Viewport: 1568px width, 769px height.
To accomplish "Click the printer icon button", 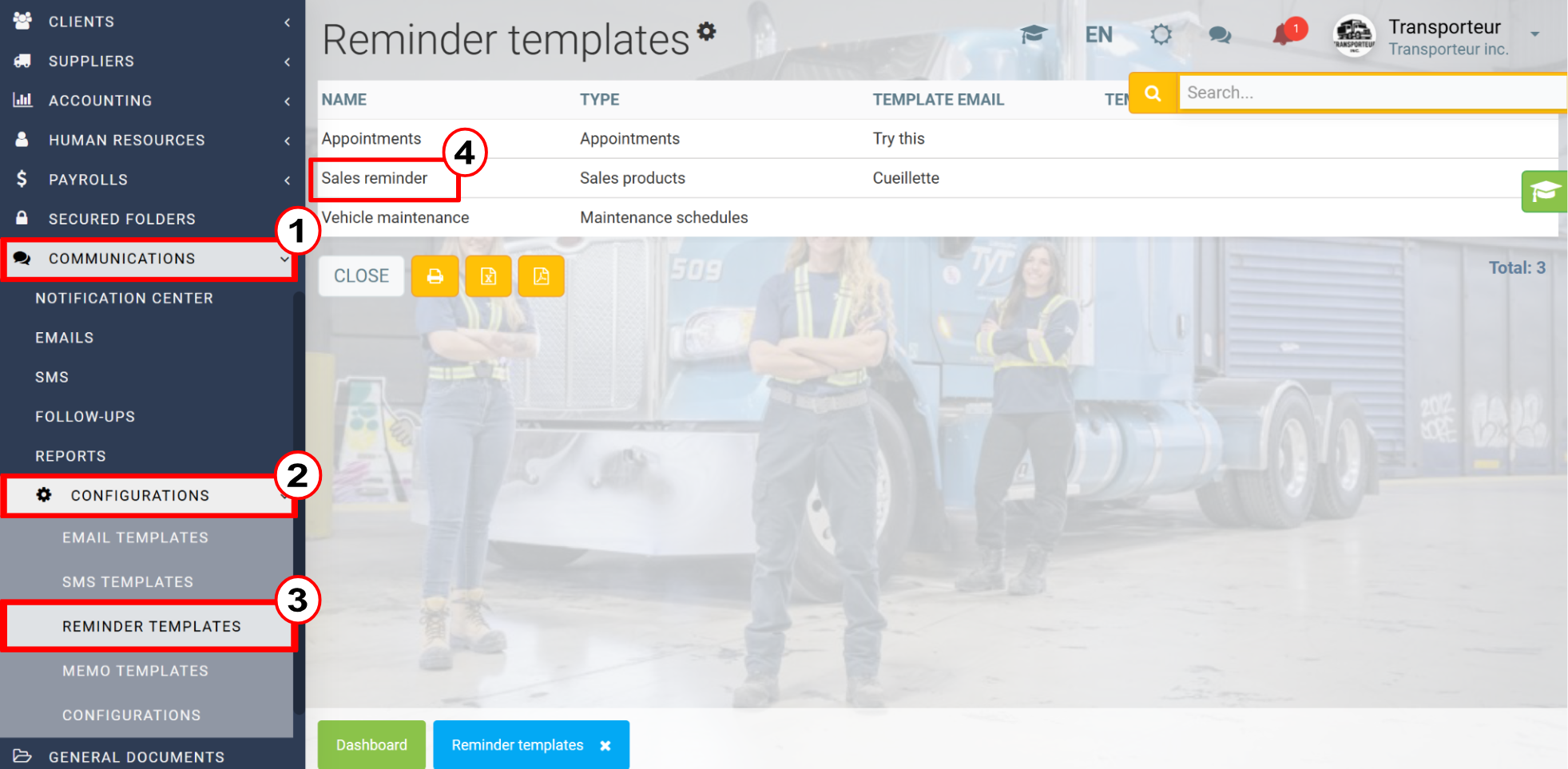I will (435, 276).
